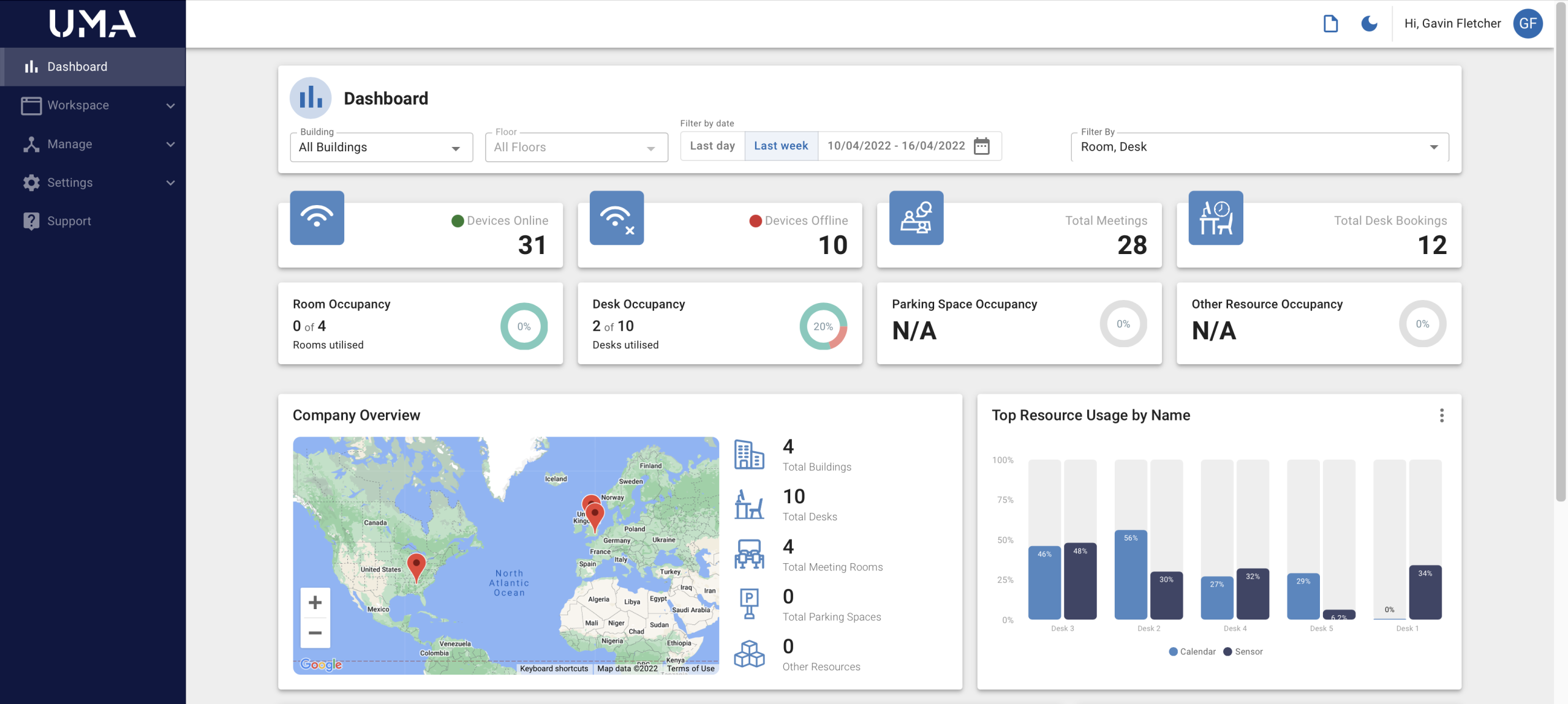Select the Last day filter
This screenshot has height=704, width=1568.
pyautogui.click(x=712, y=146)
